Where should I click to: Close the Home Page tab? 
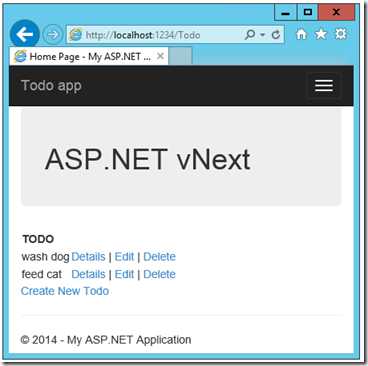tap(160, 56)
